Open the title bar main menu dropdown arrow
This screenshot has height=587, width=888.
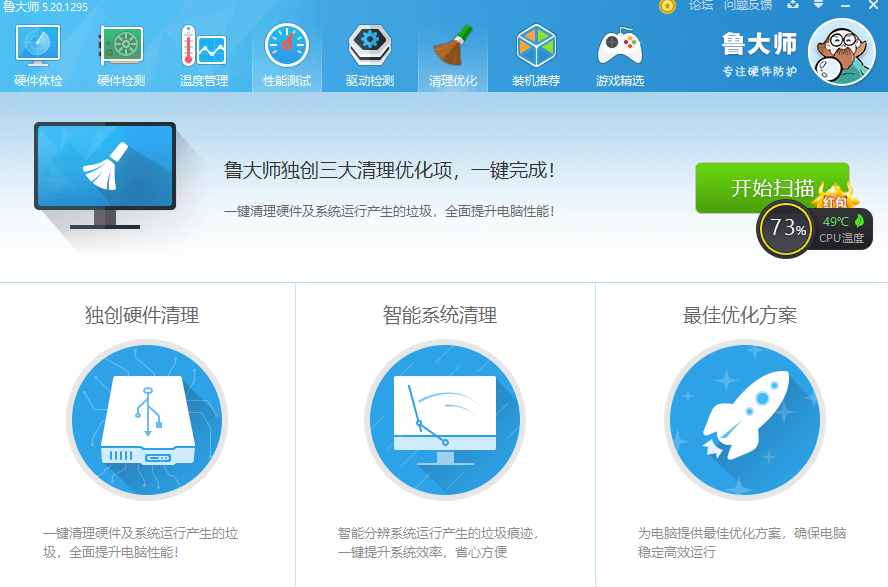click(x=819, y=6)
